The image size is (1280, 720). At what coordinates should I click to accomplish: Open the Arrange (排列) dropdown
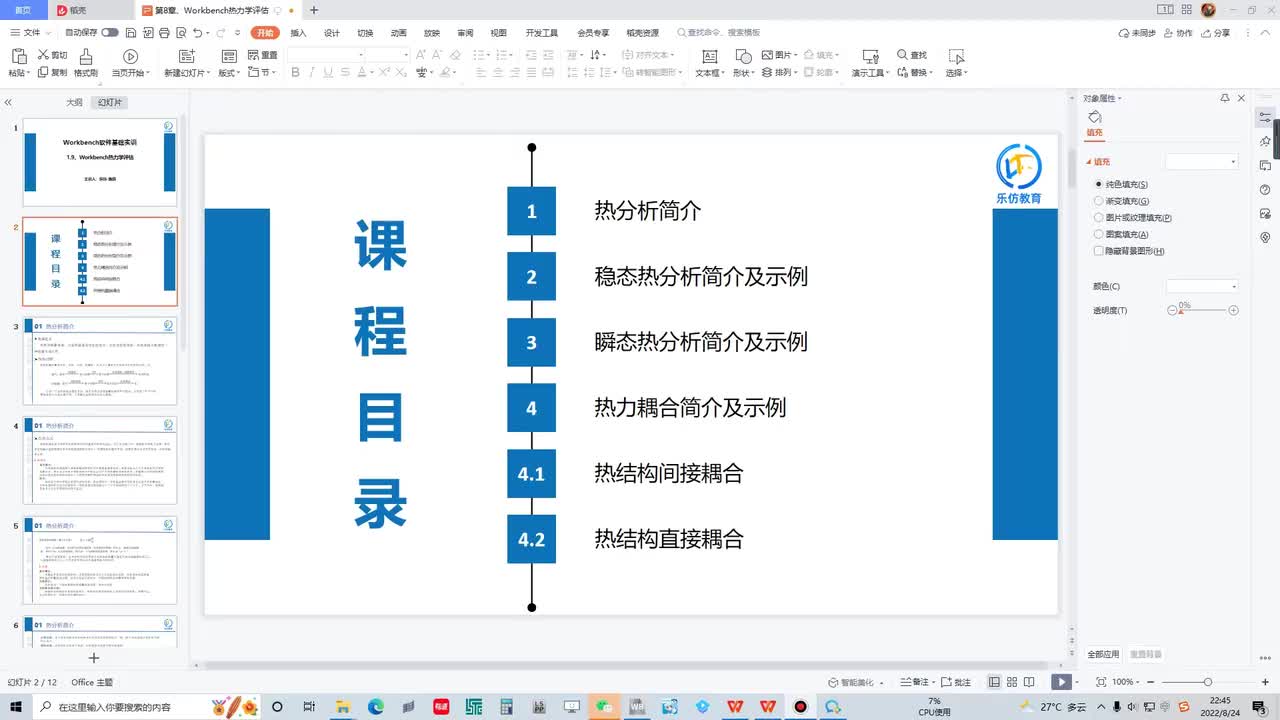(781, 73)
